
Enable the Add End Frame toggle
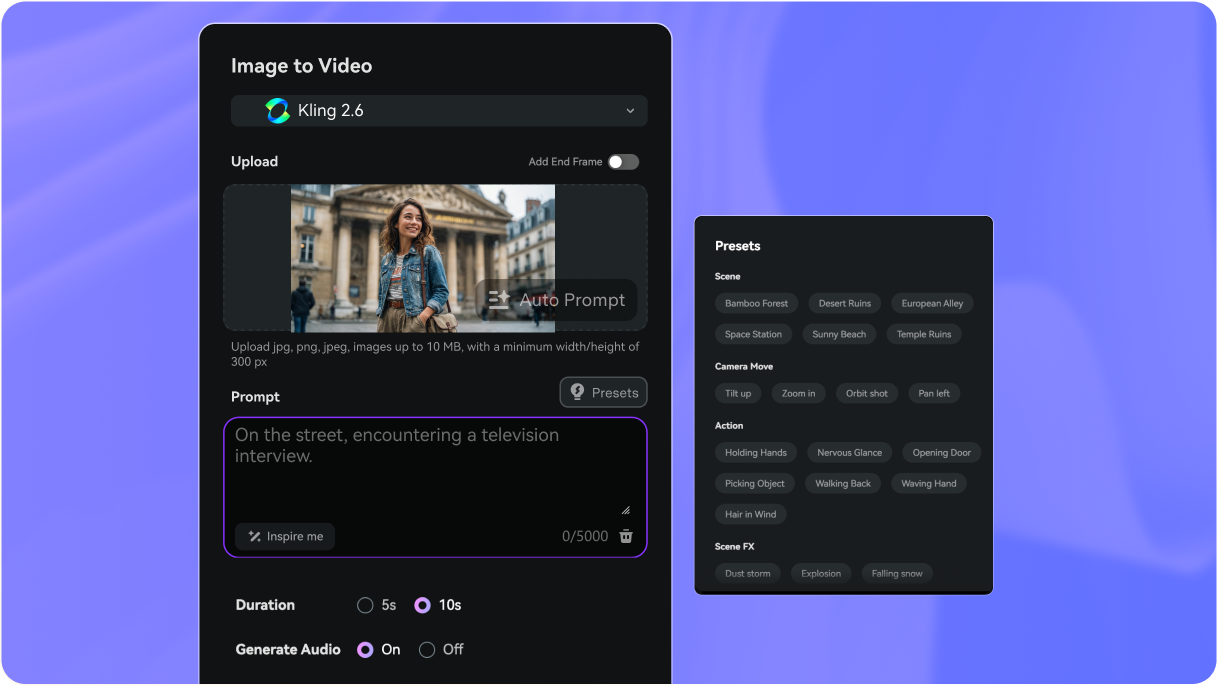coord(623,161)
